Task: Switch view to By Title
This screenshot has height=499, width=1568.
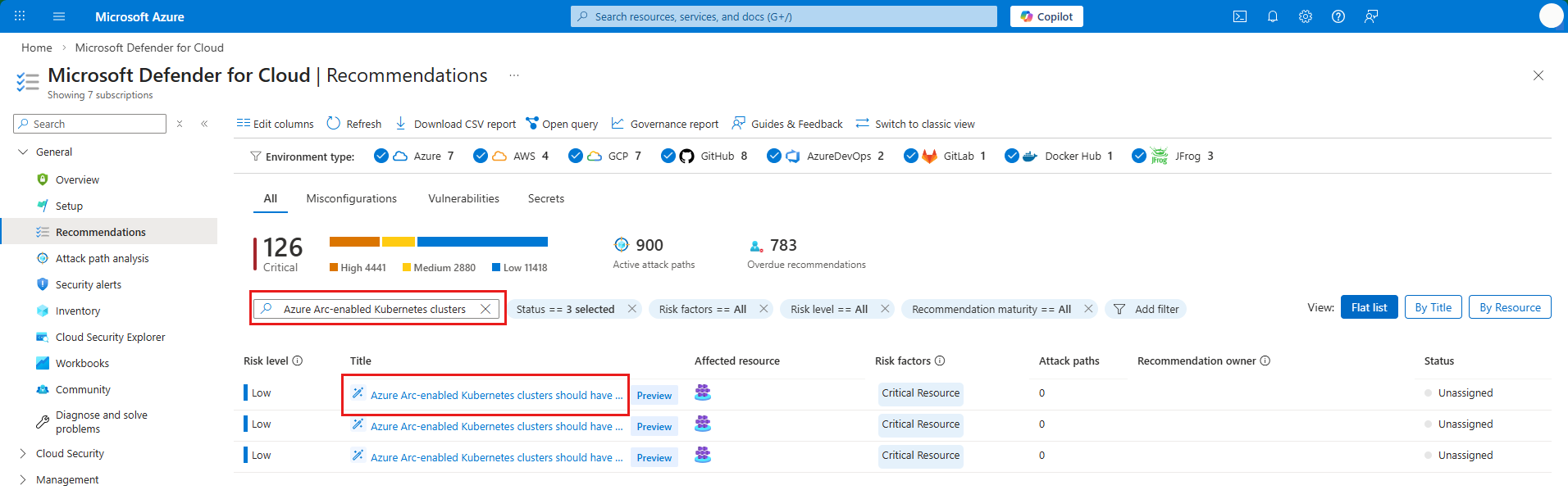Action: (1434, 307)
